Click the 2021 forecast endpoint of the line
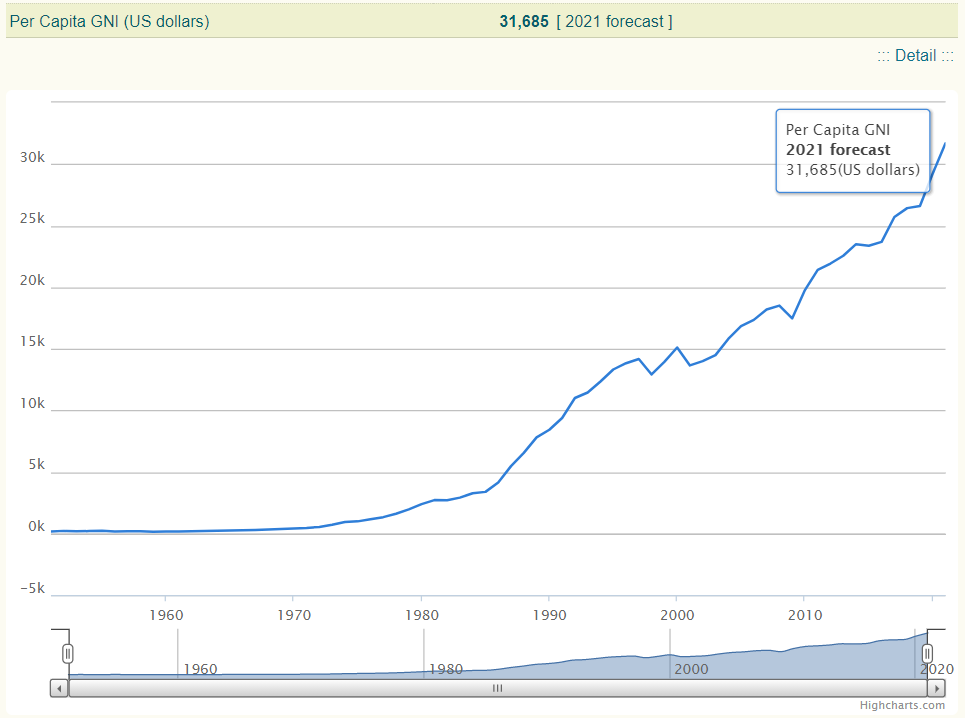 (x=945, y=144)
